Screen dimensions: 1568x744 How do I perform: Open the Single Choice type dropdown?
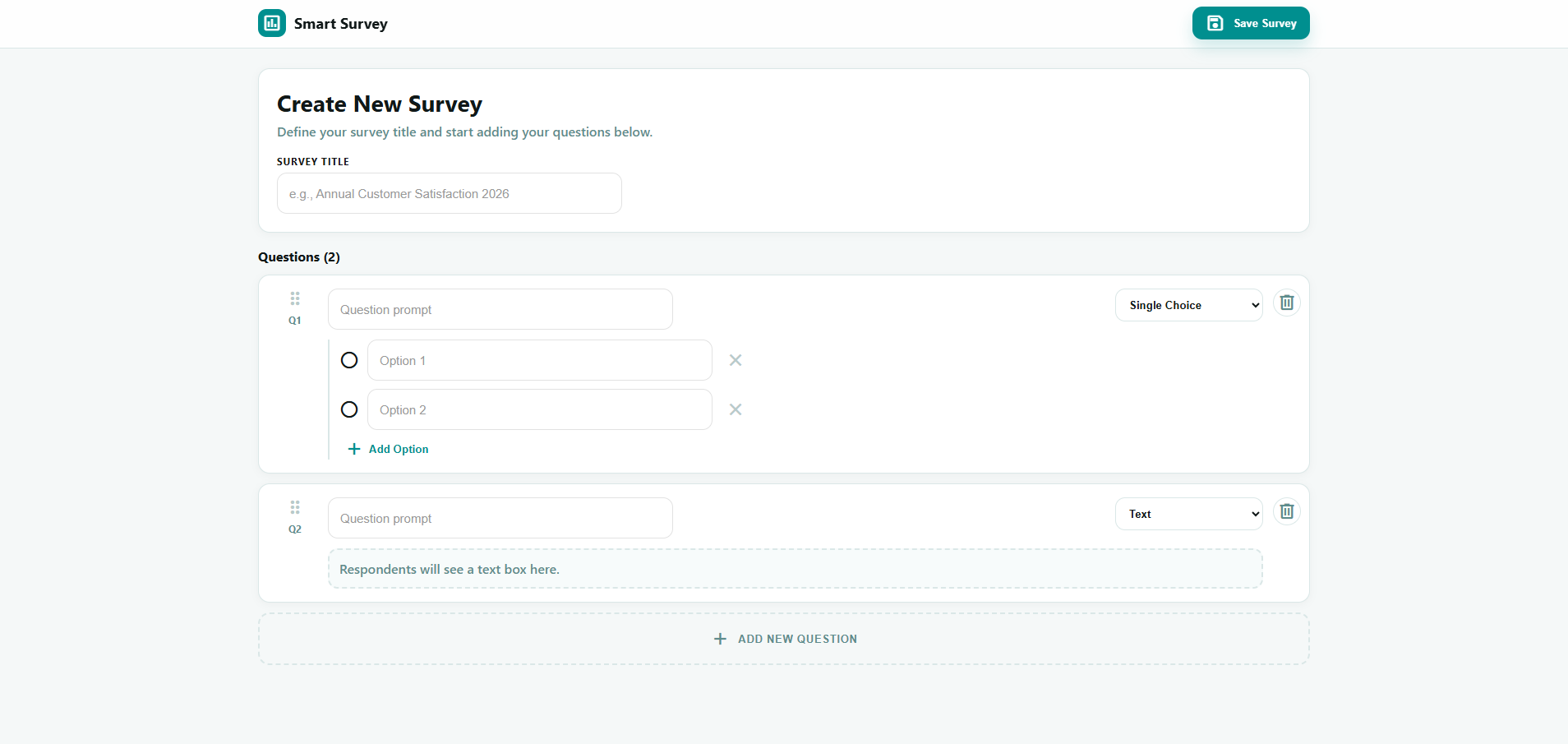pyautogui.click(x=1188, y=305)
